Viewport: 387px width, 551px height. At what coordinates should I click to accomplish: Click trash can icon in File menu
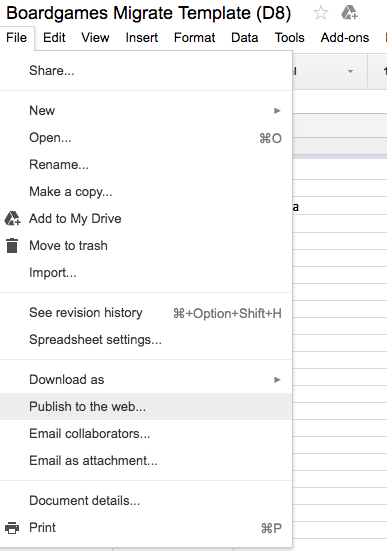tap(12, 245)
